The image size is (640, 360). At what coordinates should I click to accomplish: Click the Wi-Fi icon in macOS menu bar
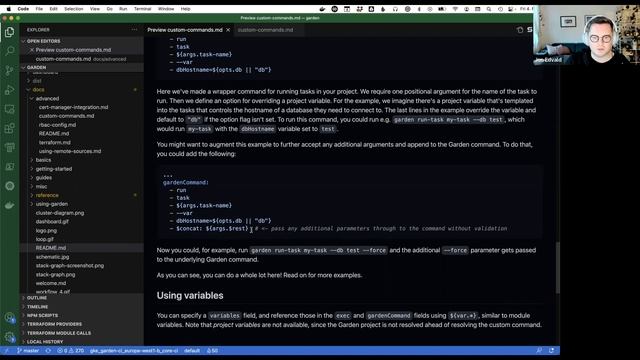pyautogui.click(x=455, y=9)
